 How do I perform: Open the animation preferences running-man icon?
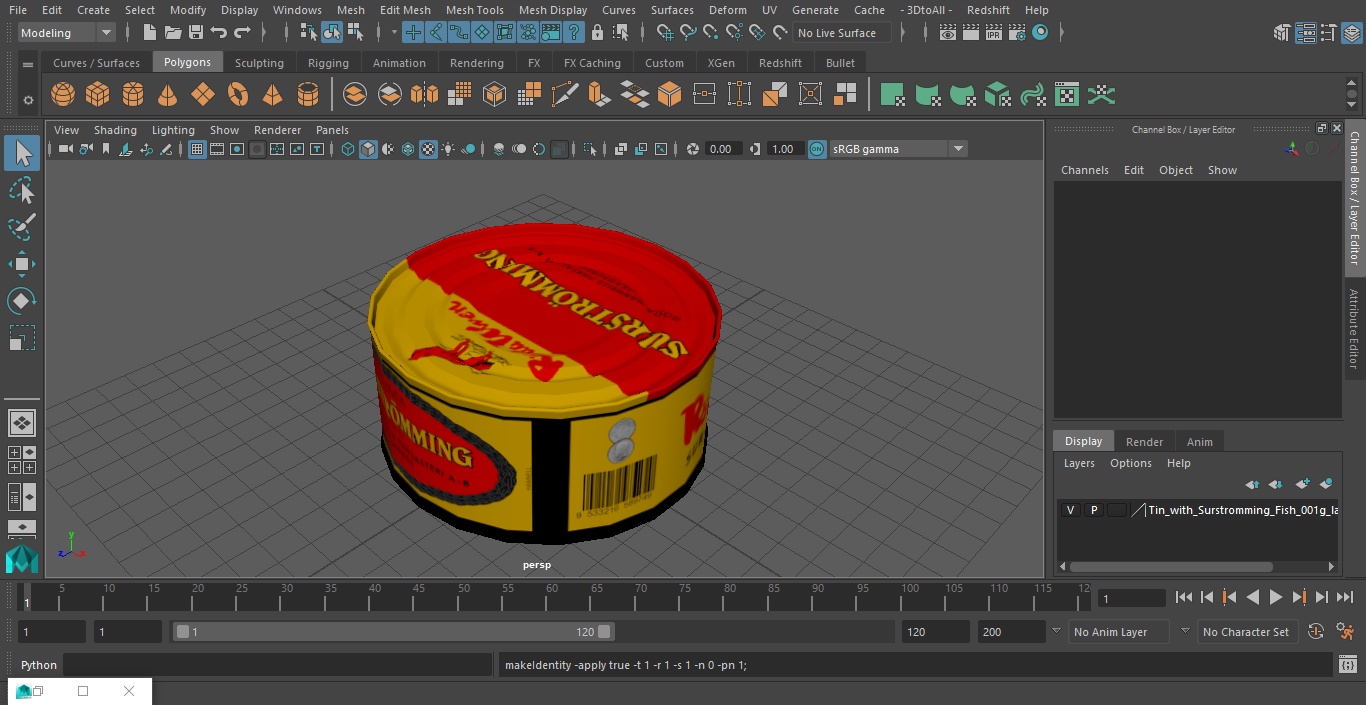point(1345,632)
